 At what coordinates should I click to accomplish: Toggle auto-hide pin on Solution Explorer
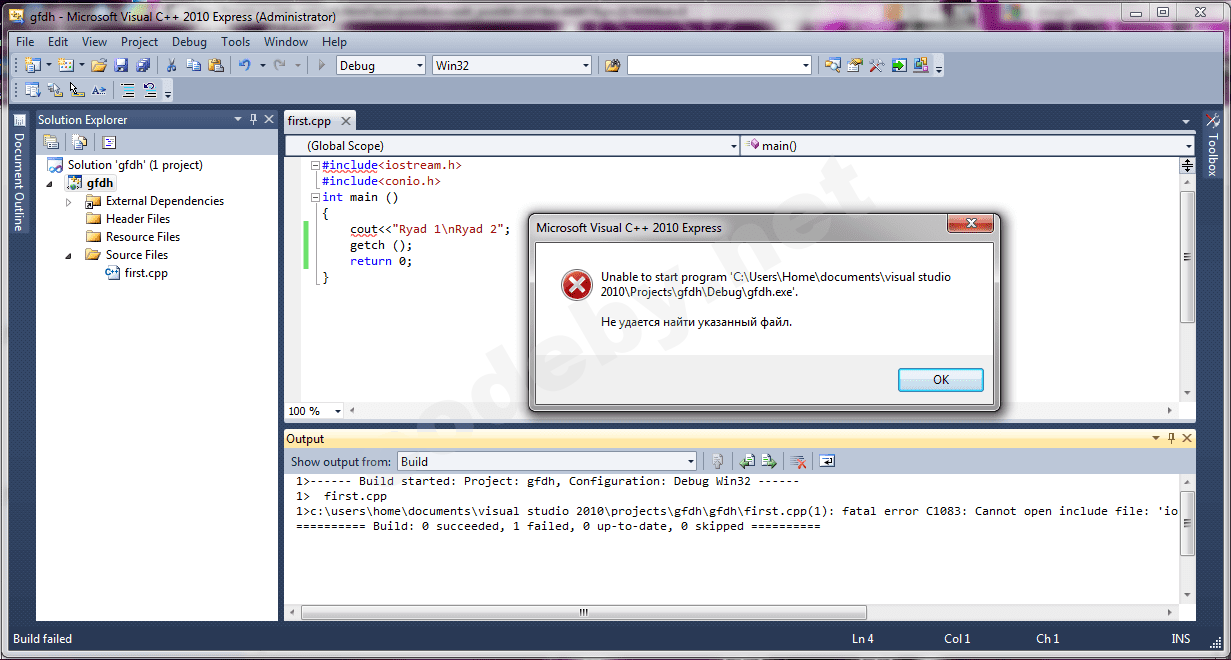pos(253,119)
